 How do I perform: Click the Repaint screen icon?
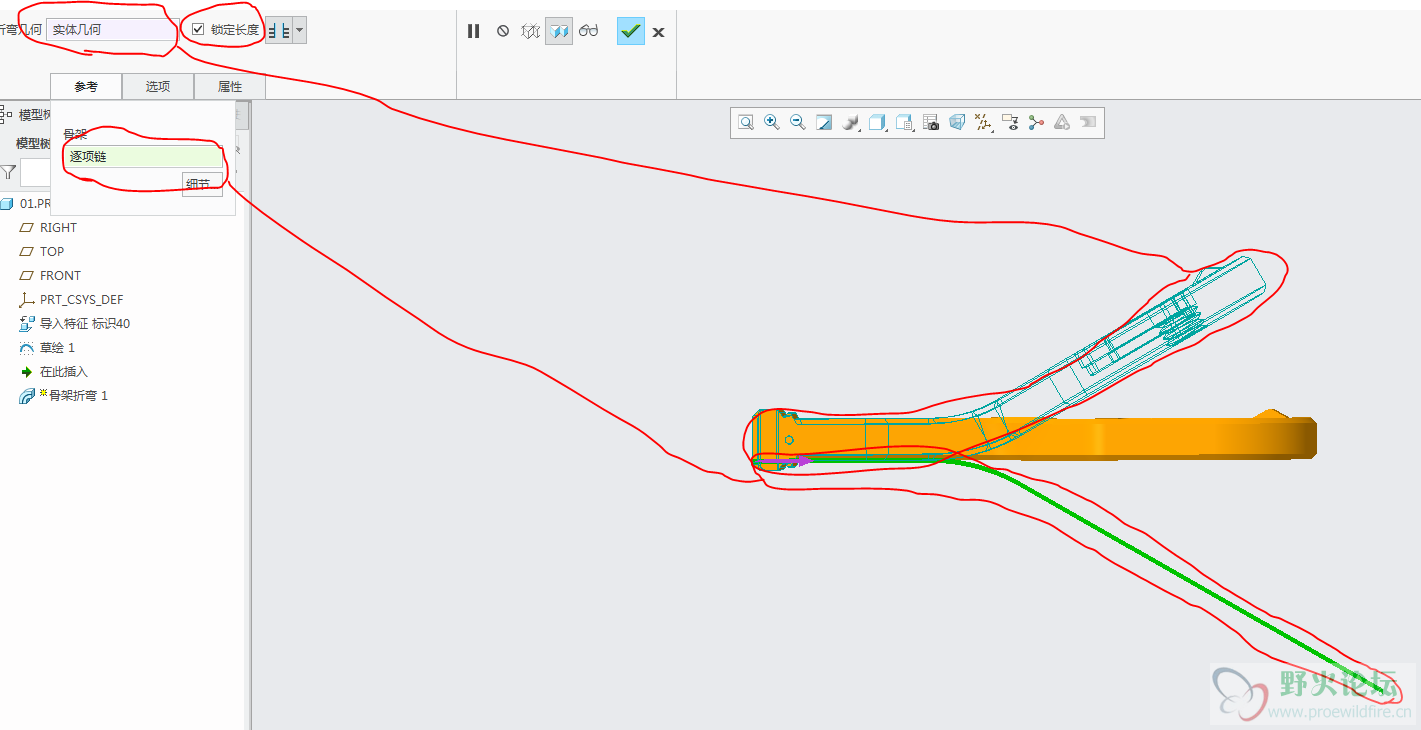824,123
